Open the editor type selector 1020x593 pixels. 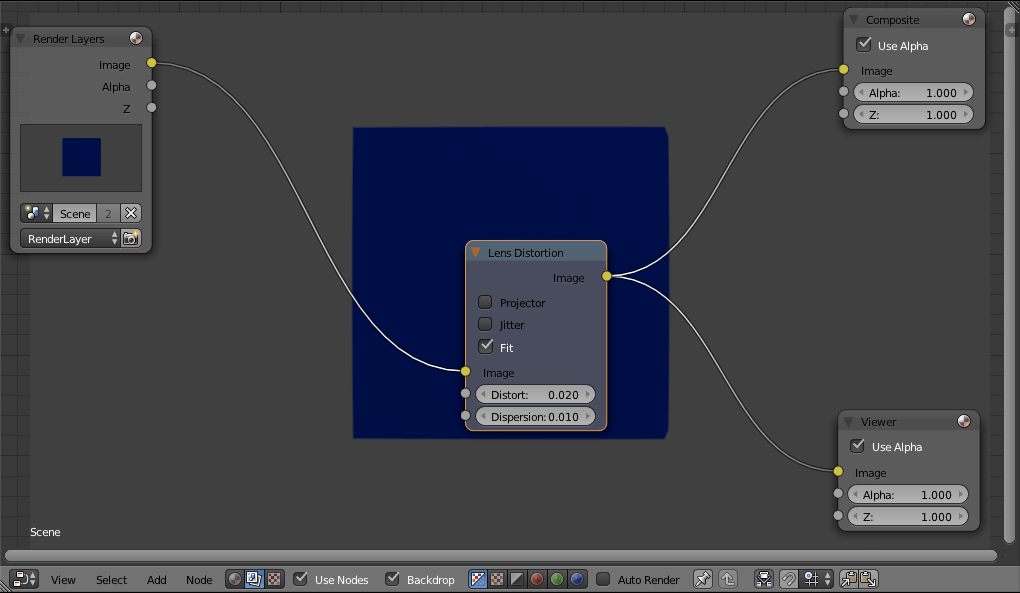pos(25,579)
